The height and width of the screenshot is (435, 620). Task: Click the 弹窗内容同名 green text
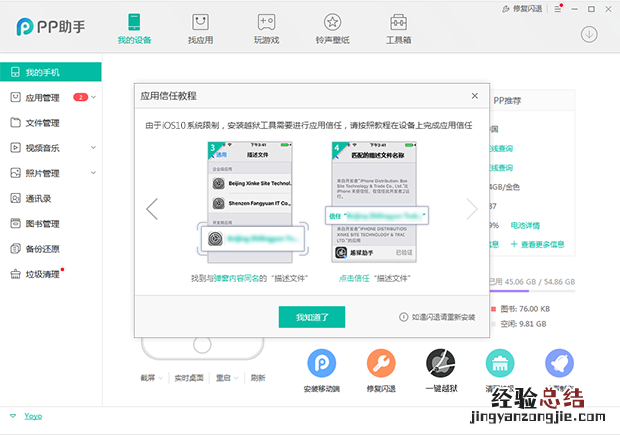pyautogui.click(x=236, y=278)
